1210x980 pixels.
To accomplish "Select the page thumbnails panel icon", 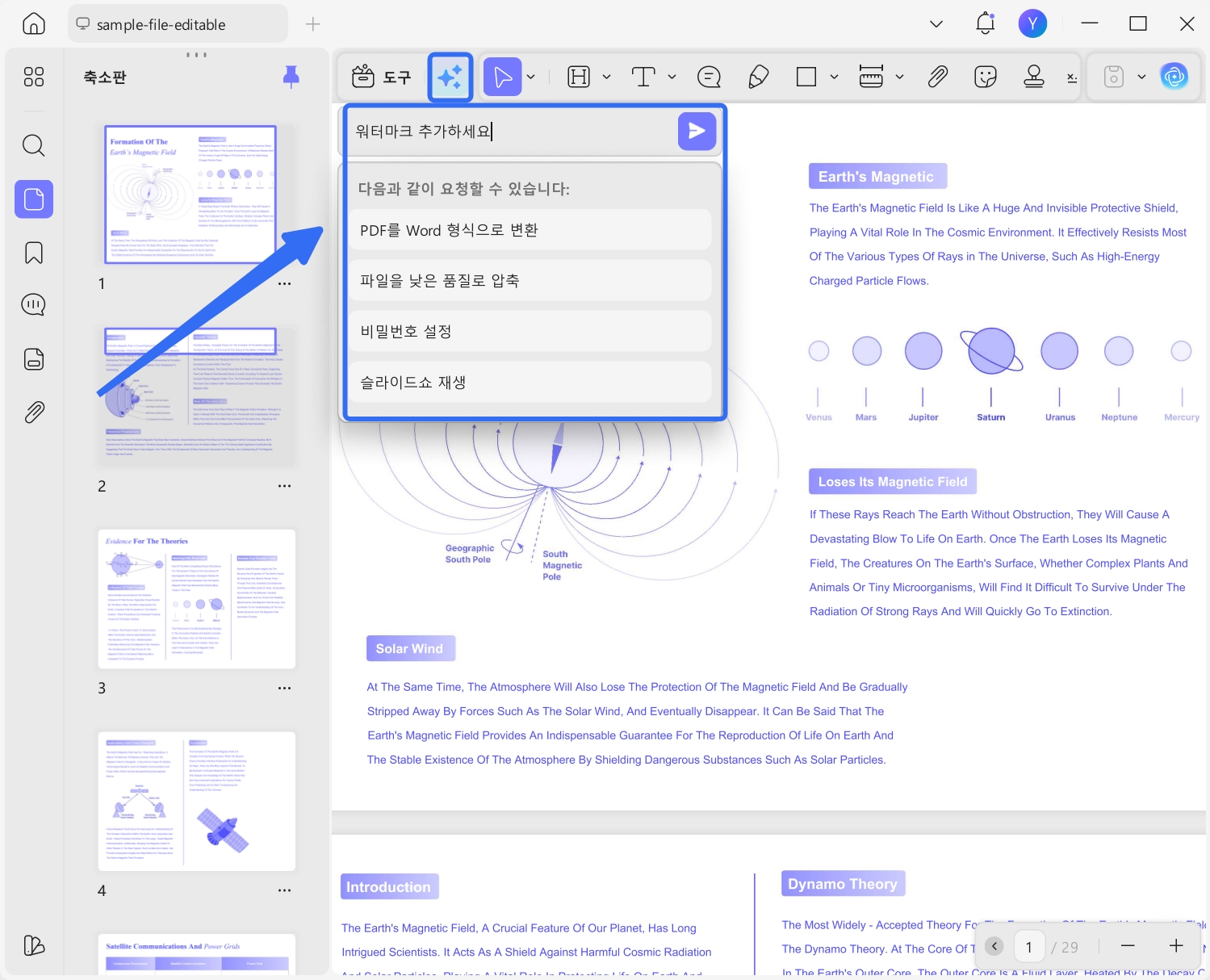I will [34, 199].
